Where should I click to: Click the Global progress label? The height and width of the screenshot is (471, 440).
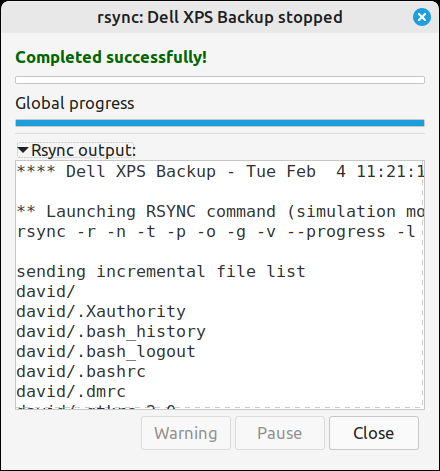[75, 103]
